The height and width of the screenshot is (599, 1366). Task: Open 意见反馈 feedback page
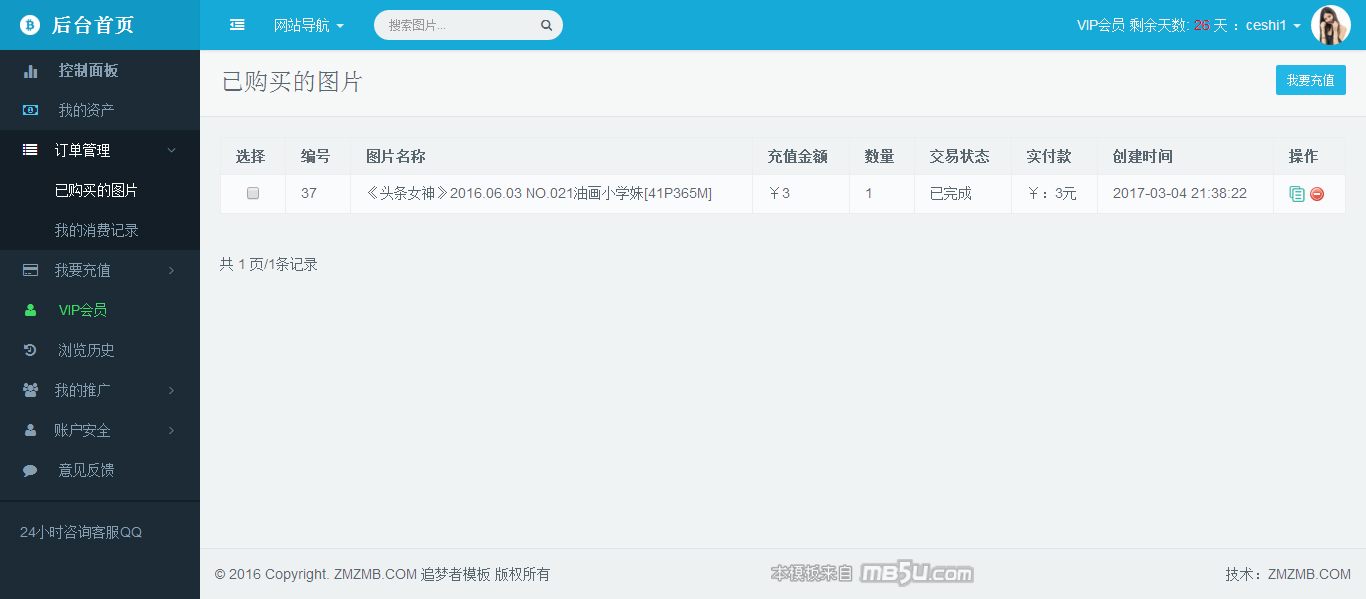tap(86, 470)
